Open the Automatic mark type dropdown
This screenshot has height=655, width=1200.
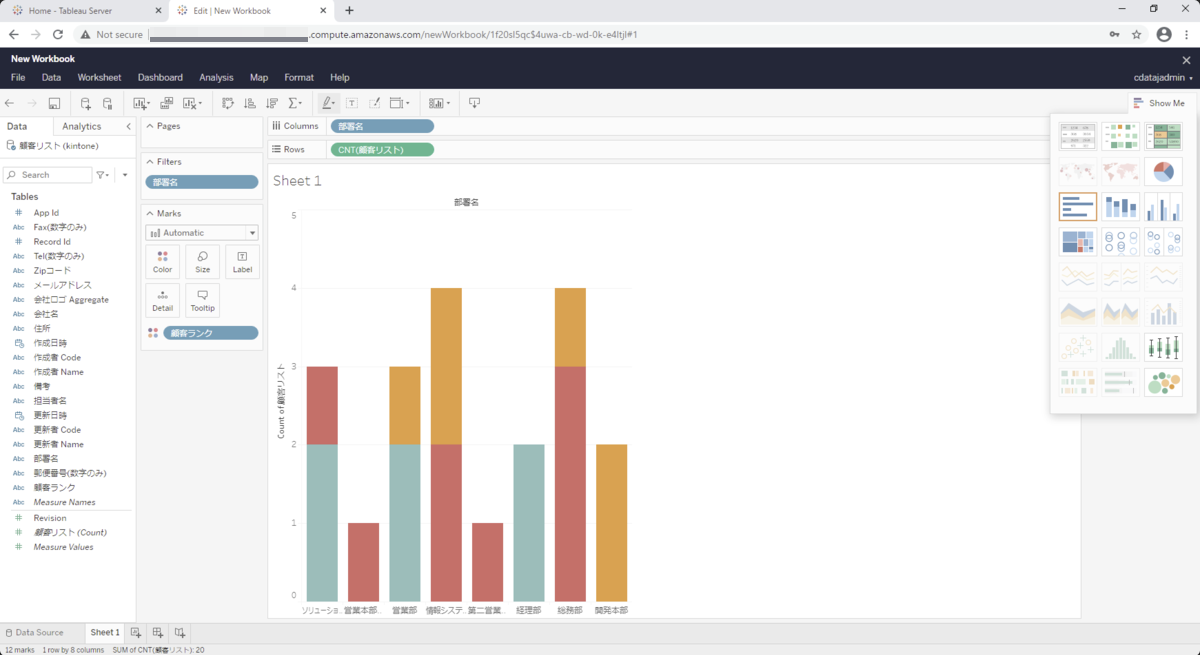point(202,233)
